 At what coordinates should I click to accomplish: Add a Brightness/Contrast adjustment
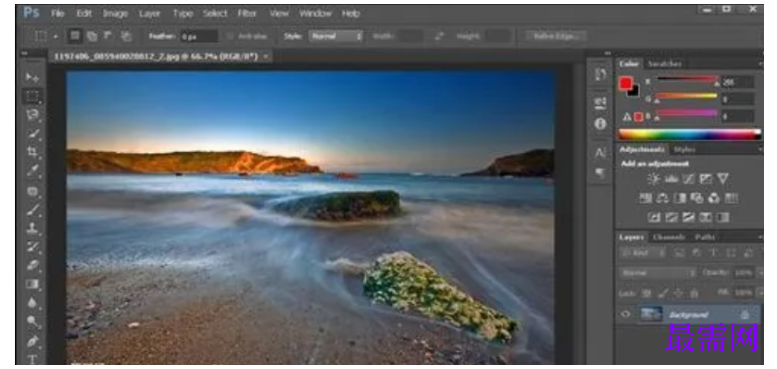click(x=654, y=179)
